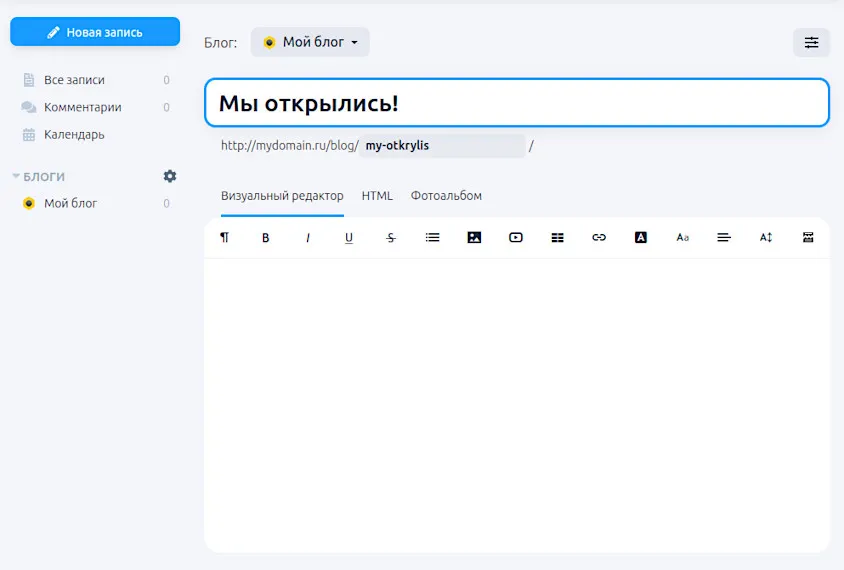Insert a page break (cut) marker

tap(808, 237)
